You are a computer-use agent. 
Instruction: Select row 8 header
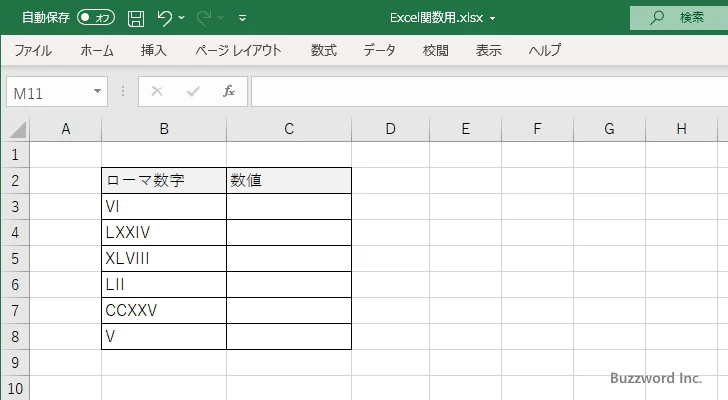click(15, 336)
